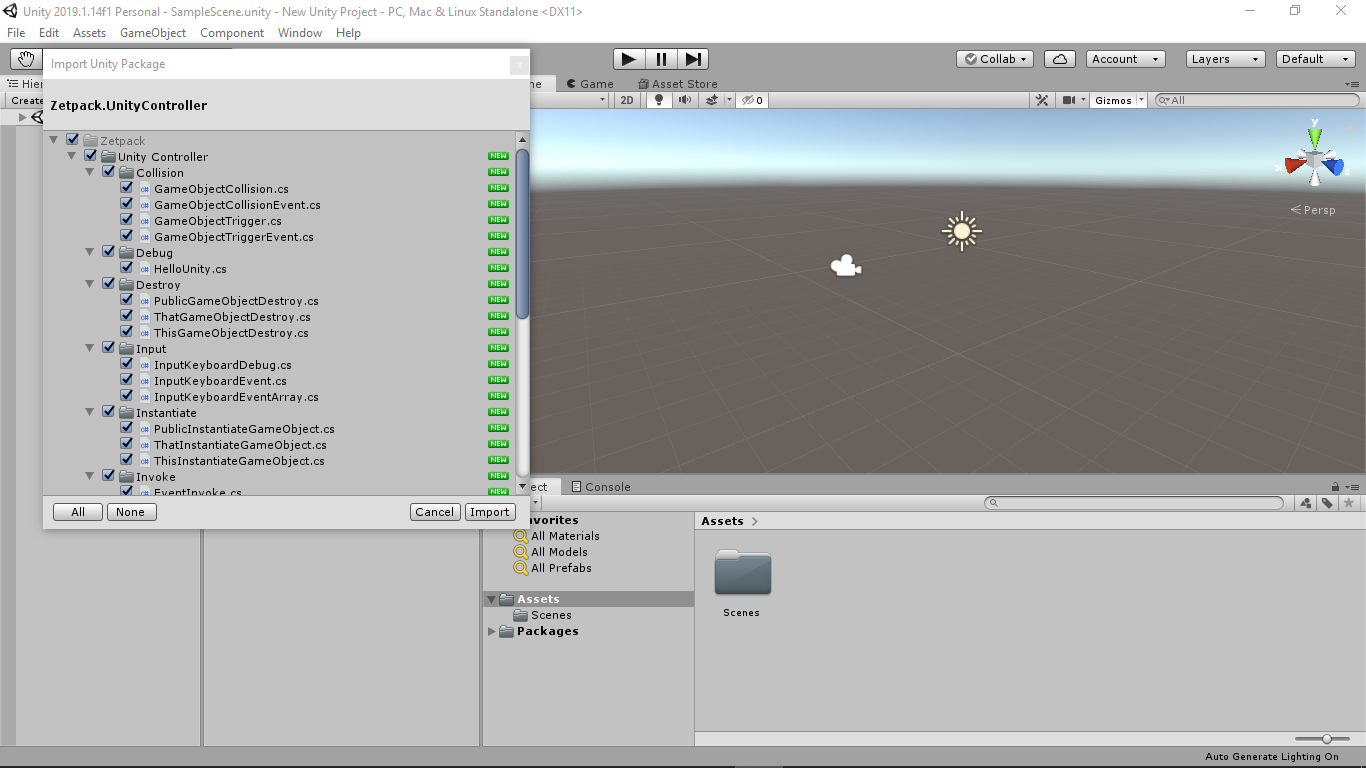Click the Pause button in the toolbar
The height and width of the screenshot is (768, 1366).
pos(661,59)
